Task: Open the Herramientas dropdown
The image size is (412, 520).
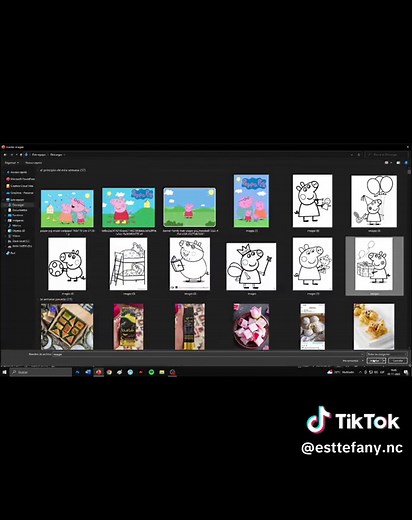Action: point(352,361)
